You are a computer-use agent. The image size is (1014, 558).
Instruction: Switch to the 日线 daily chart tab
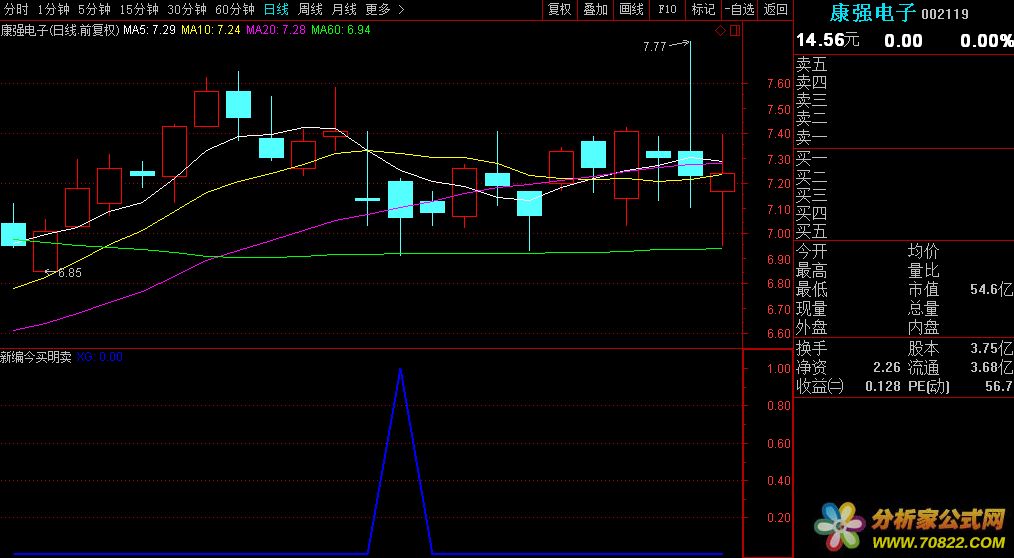[277, 9]
